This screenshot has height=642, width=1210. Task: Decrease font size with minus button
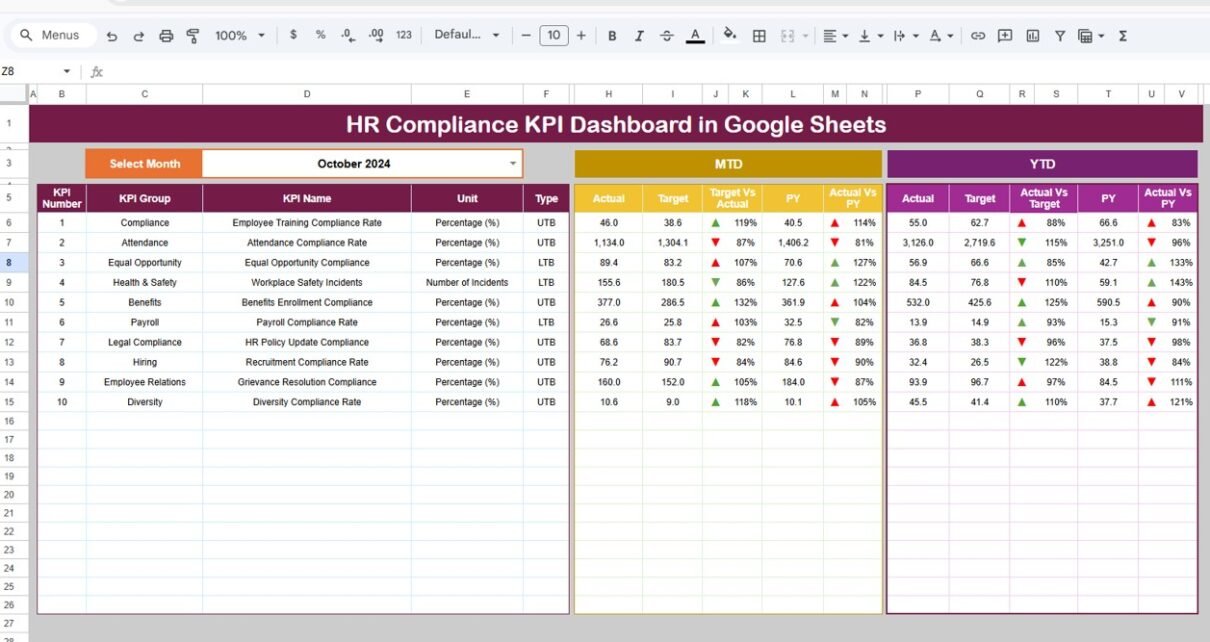[526, 35]
